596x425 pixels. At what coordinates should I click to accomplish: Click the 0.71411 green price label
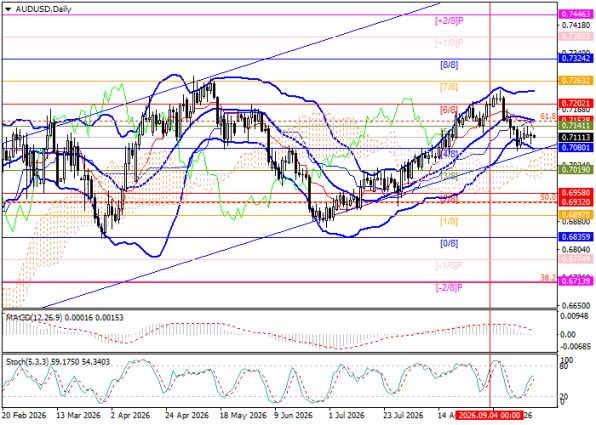coord(575,125)
